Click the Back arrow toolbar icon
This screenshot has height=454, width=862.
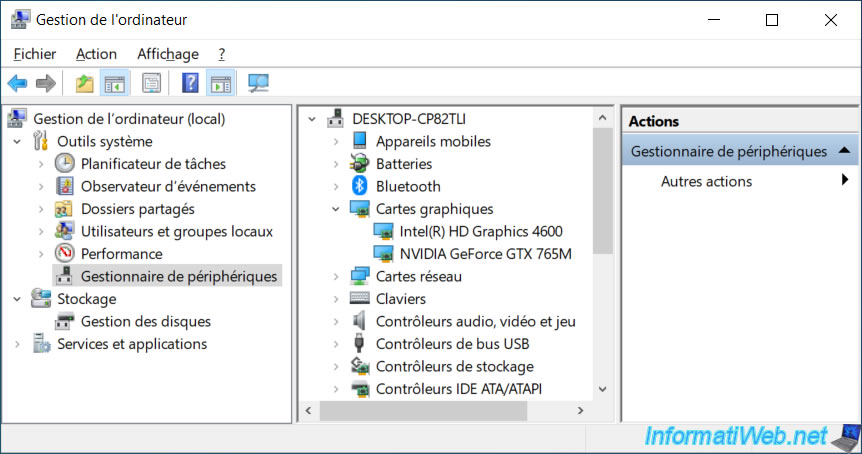point(18,84)
